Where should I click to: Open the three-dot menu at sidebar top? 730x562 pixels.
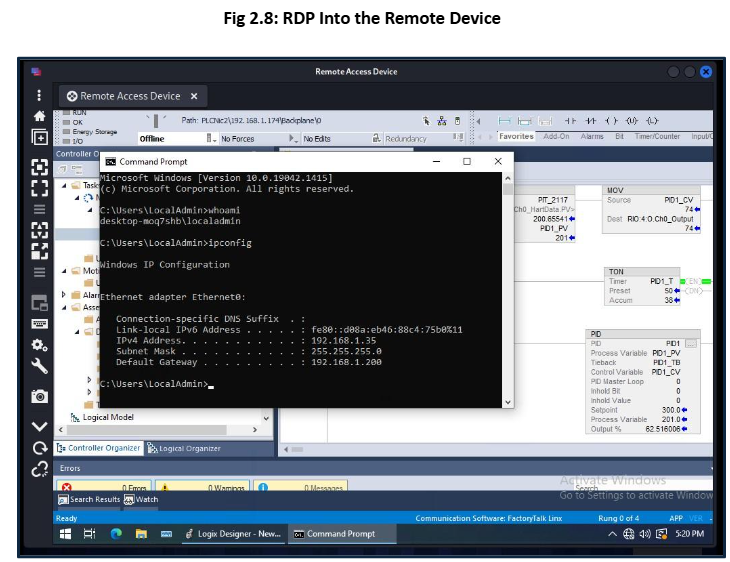[x=39, y=95]
